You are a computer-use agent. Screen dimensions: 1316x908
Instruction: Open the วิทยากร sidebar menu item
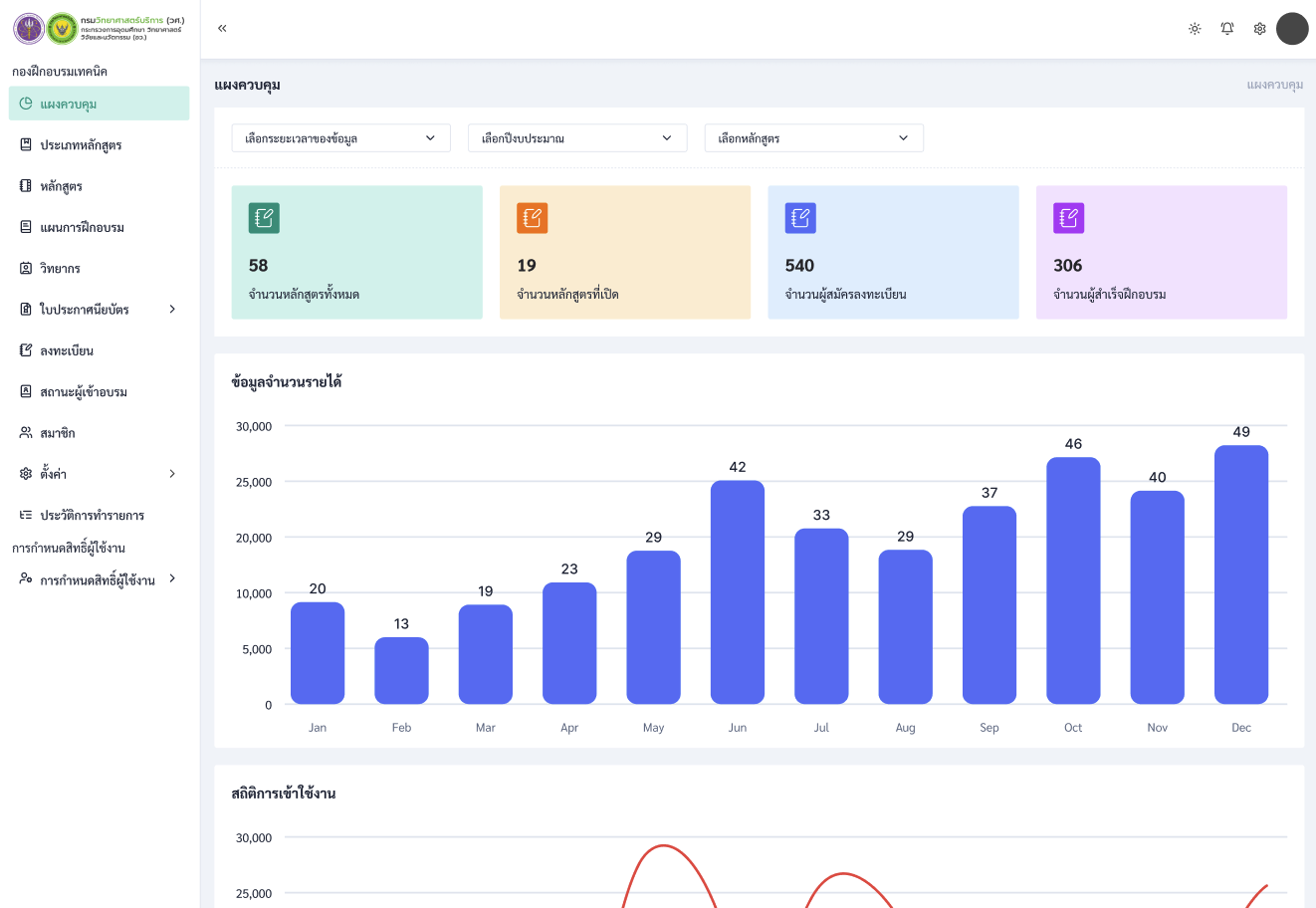tap(60, 269)
